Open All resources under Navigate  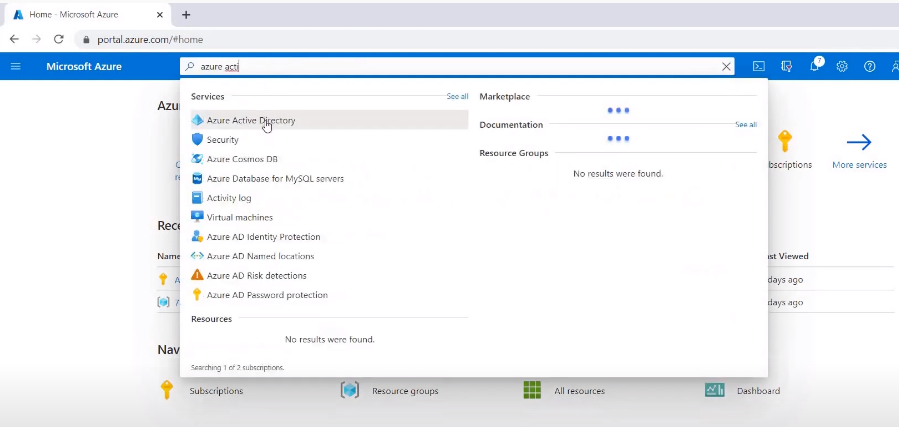pos(579,391)
